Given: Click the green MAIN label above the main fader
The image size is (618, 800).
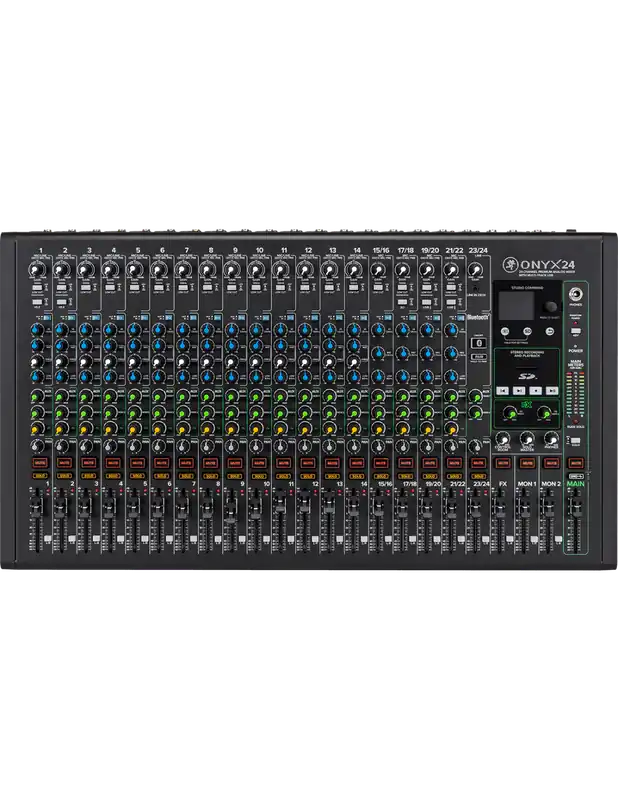Looking at the screenshot, I should 576,483.
